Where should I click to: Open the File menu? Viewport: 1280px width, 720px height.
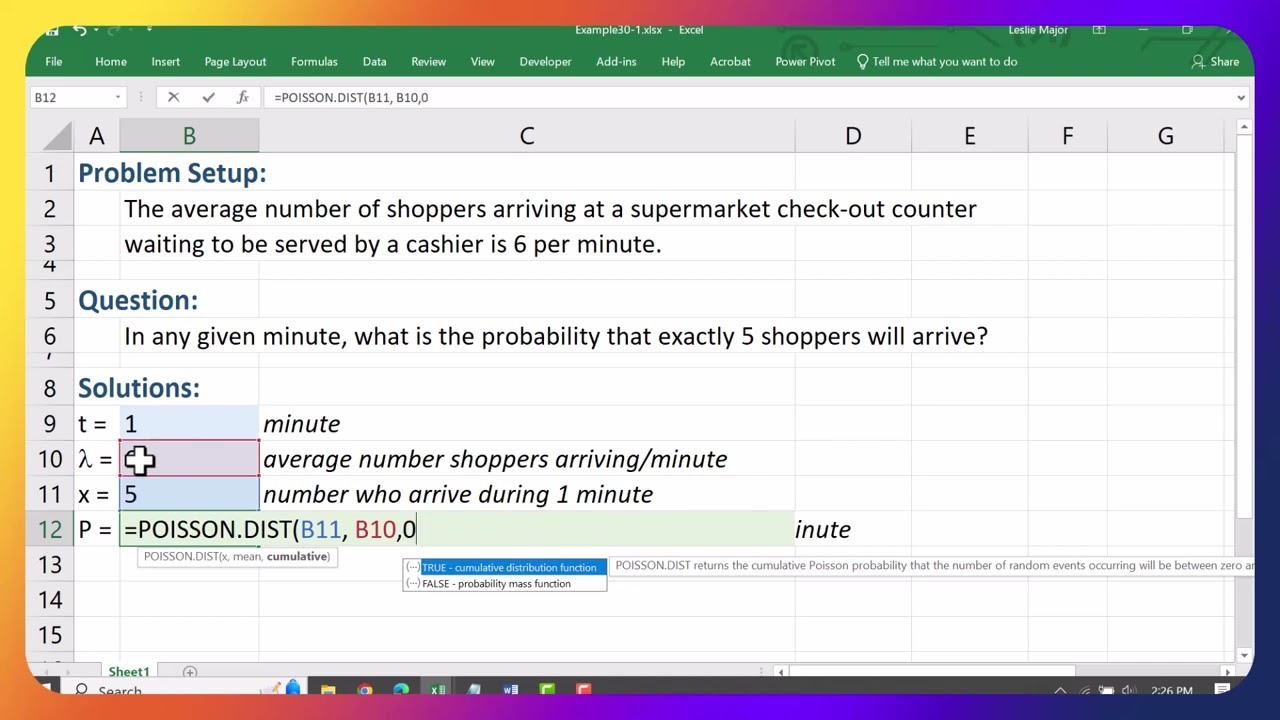pyautogui.click(x=54, y=62)
